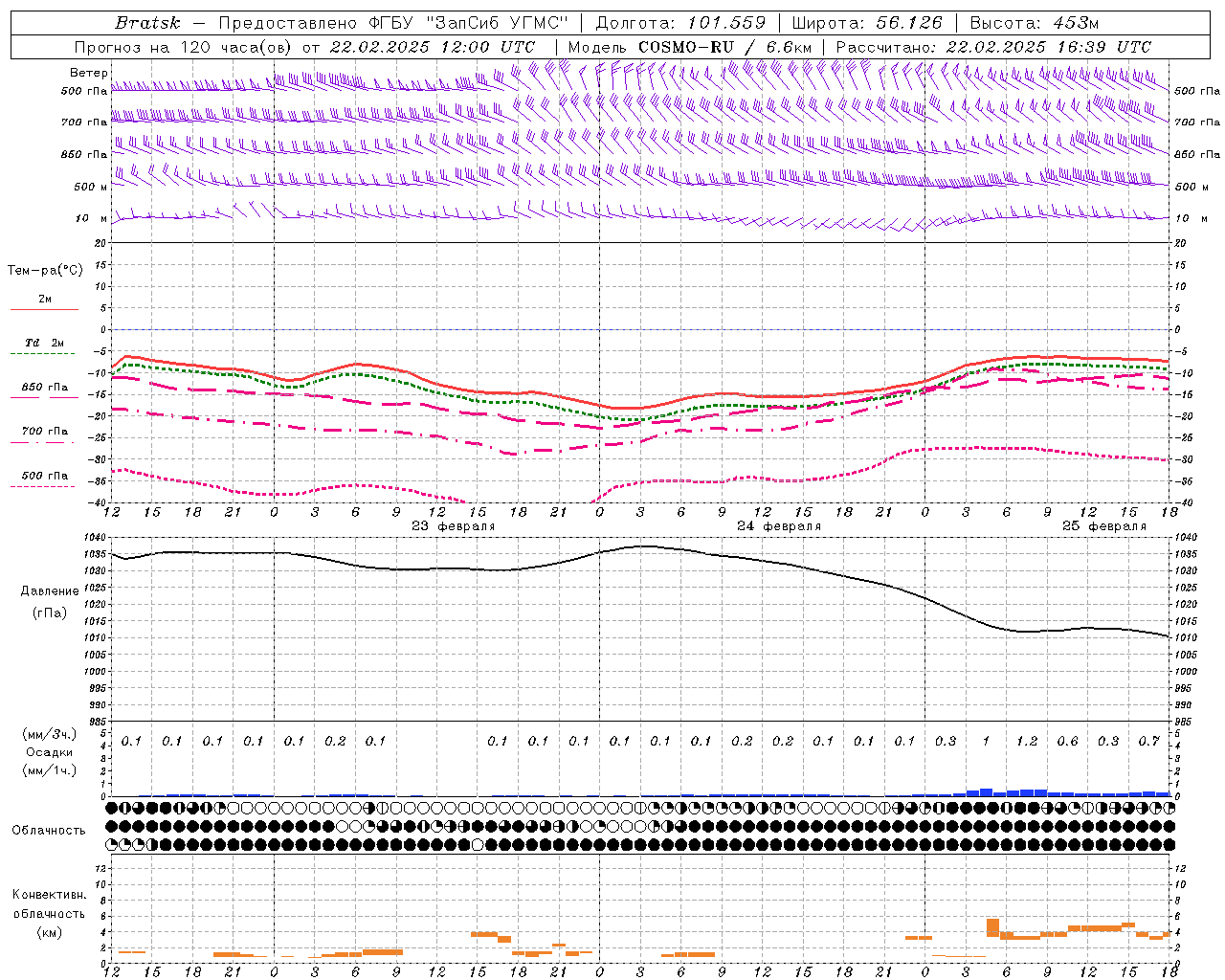Screen dimensions: 1225x980
Task: Click the '985' label on right pressure axis
Action: click(x=1185, y=722)
